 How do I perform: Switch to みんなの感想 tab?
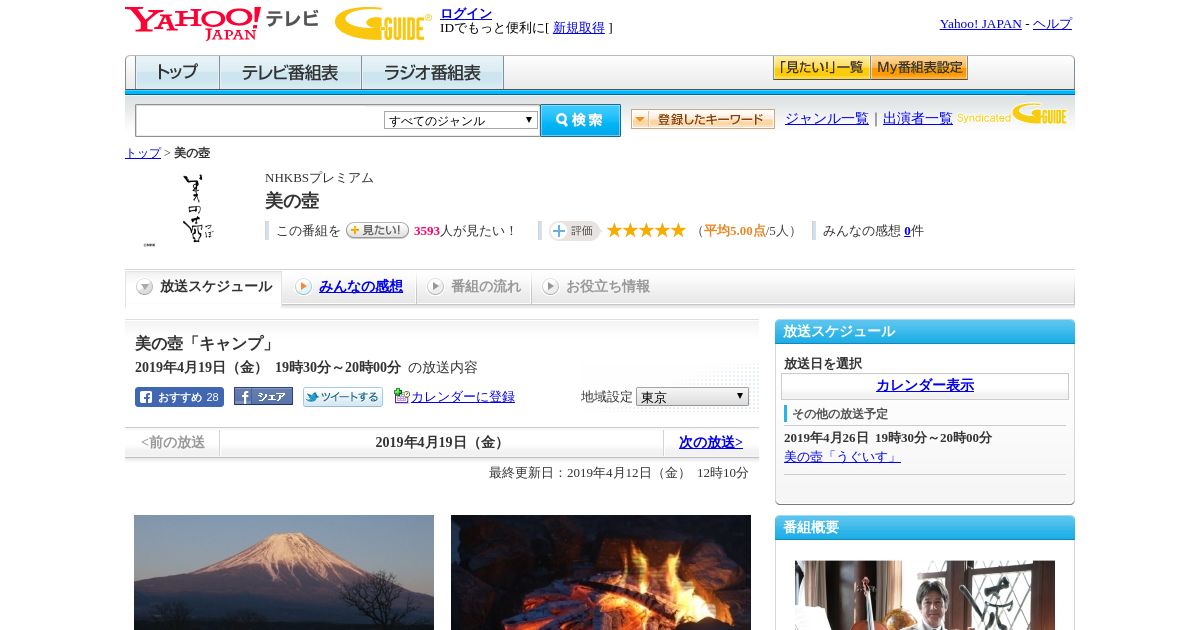361,287
